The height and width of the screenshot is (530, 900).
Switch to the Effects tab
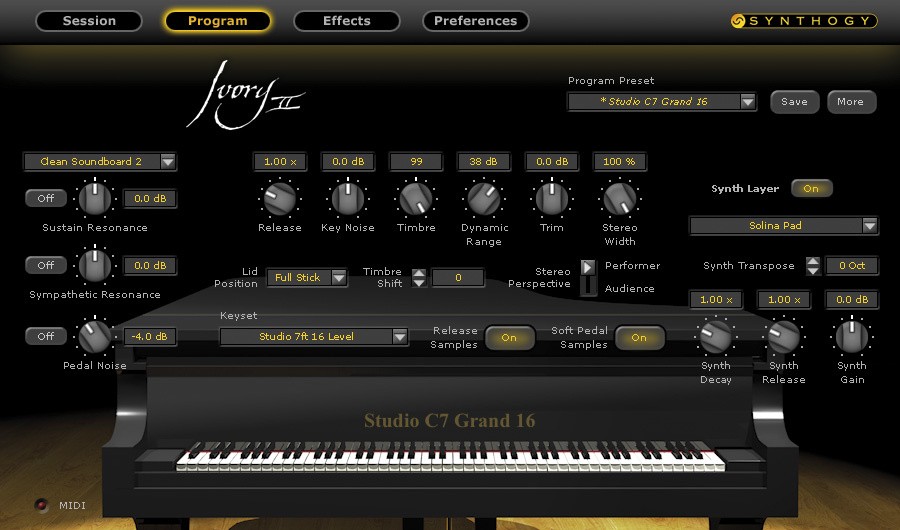pos(346,20)
